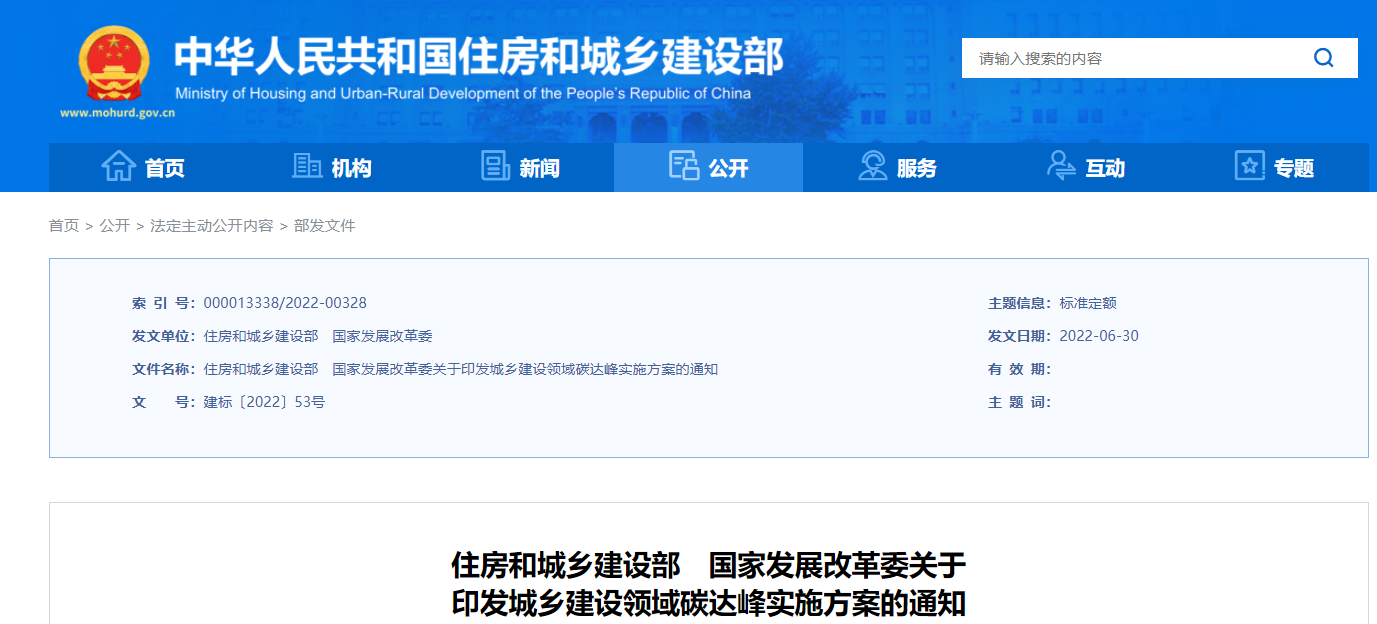
Task: Click the ministry title 中华人民共和国住房和城乡建设部
Action: pyautogui.click(x=479, y=58)
